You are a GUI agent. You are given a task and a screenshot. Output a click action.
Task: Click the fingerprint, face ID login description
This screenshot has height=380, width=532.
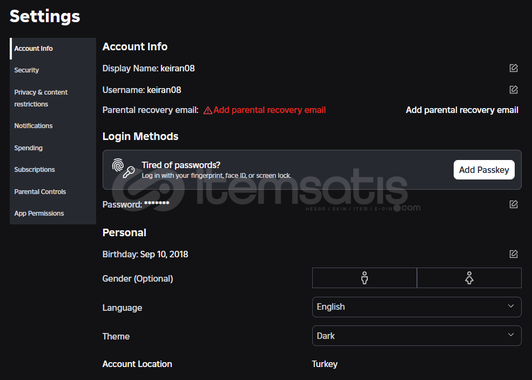pos(216,176)
